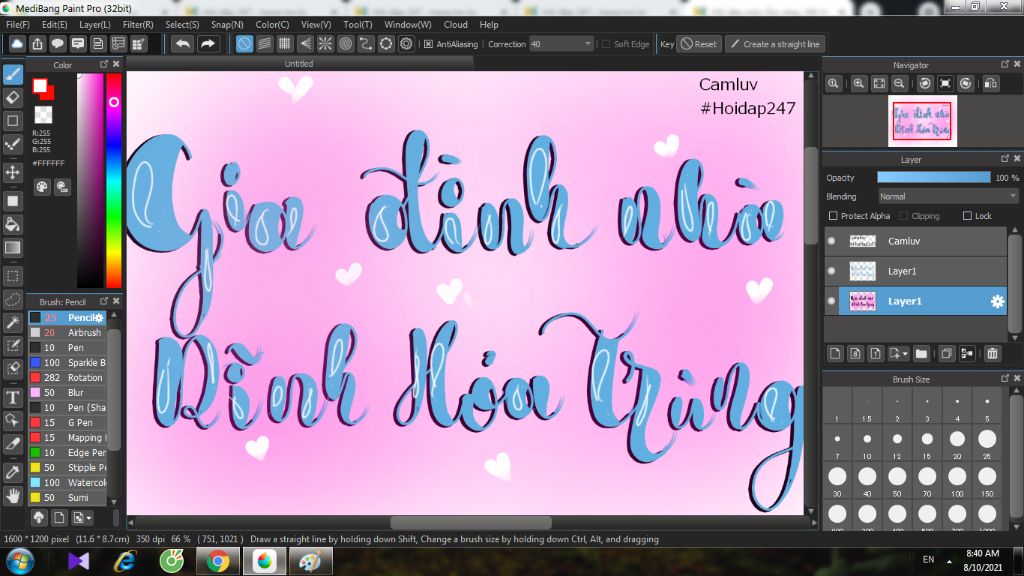
Task: Open the Snap menu
Action: (227, 25)
